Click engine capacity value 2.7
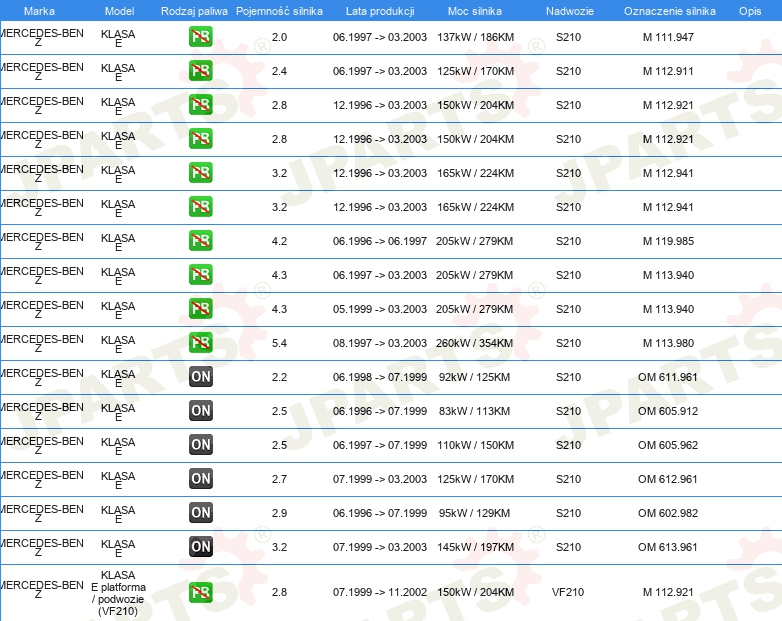The image size is (782, 621). pos(279,478)
